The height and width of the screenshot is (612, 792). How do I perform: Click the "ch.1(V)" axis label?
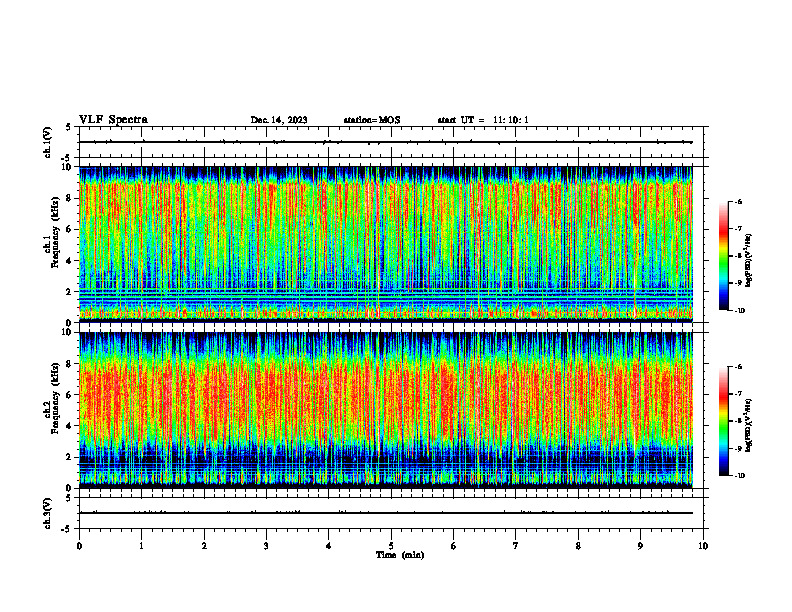[x=47, y=142]
